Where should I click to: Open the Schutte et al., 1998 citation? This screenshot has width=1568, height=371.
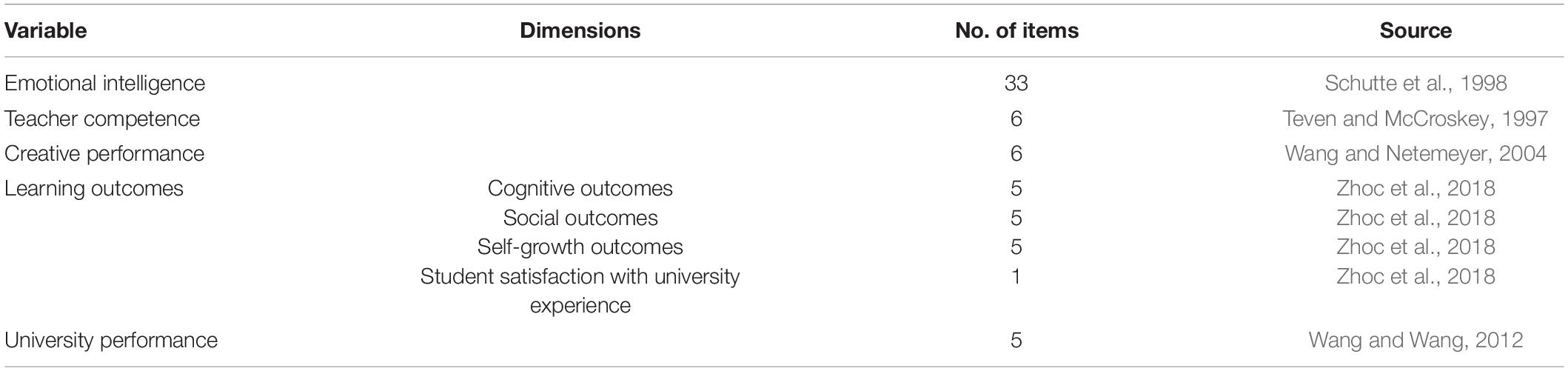pyautogui.click(x=1415, y=83)
